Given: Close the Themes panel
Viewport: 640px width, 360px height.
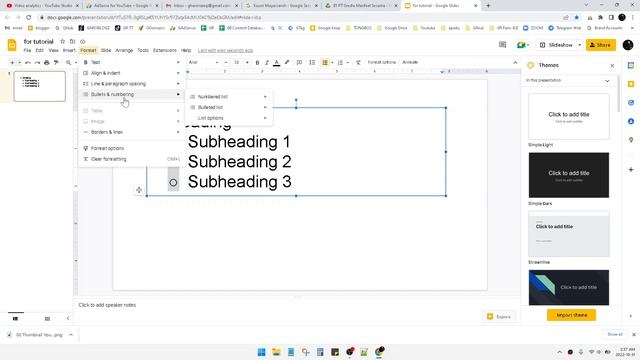Looking at the screenshot, I should [612, 66].
